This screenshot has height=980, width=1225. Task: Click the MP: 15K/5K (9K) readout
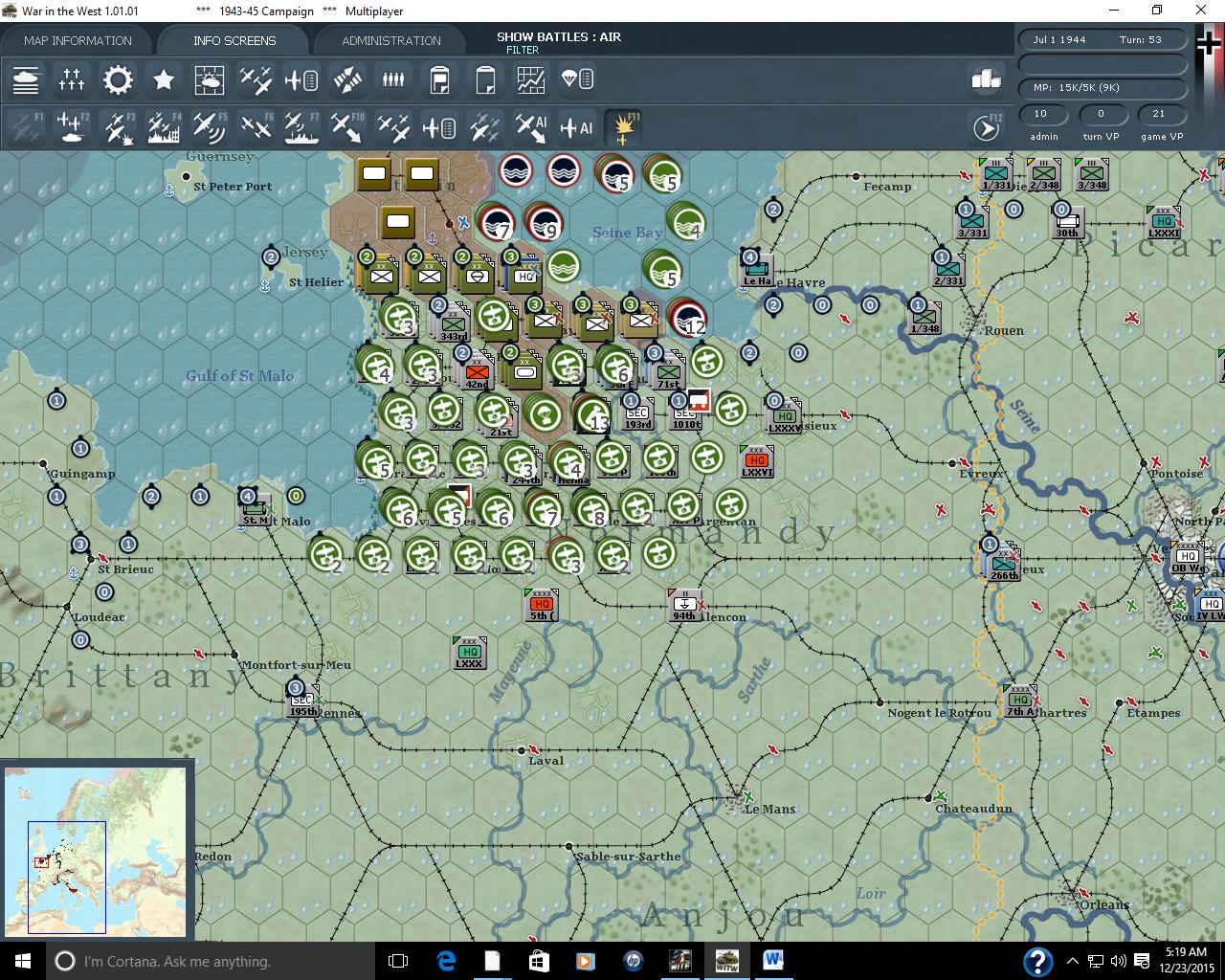point(1102,87)
